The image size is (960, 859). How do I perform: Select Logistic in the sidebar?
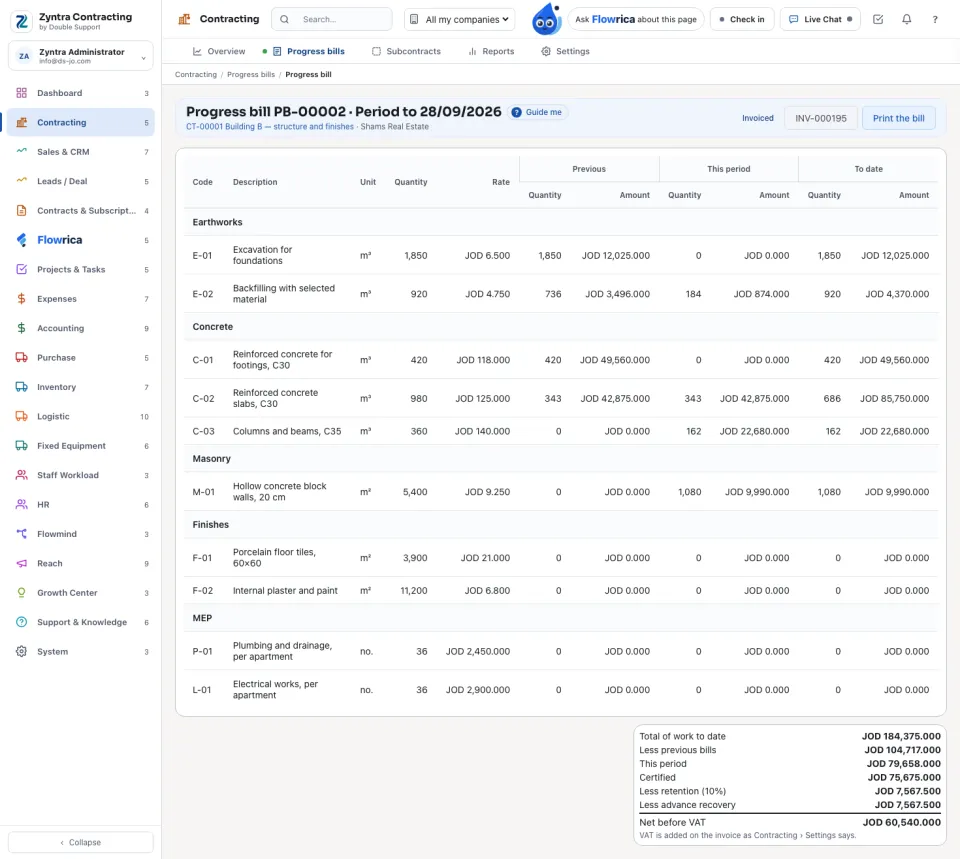point(81,416)
